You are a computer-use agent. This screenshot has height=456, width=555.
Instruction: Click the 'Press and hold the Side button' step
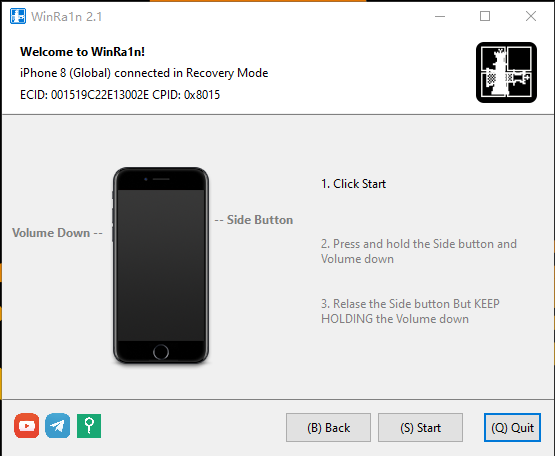coord(419,251)
